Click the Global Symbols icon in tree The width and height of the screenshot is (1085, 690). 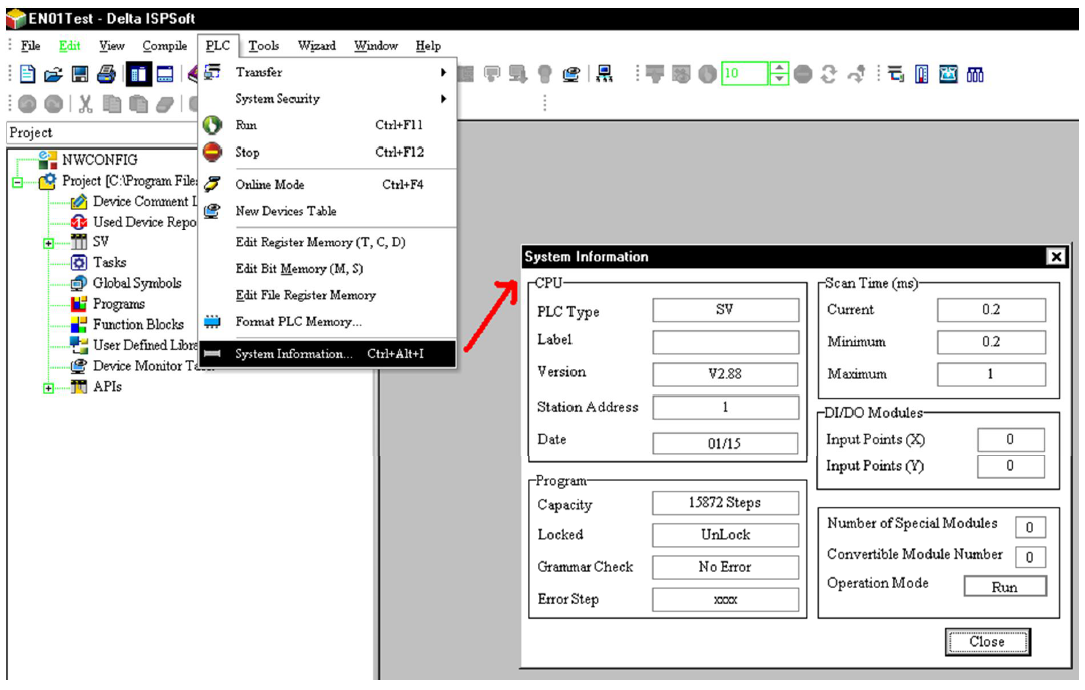[x=79, y=284]
